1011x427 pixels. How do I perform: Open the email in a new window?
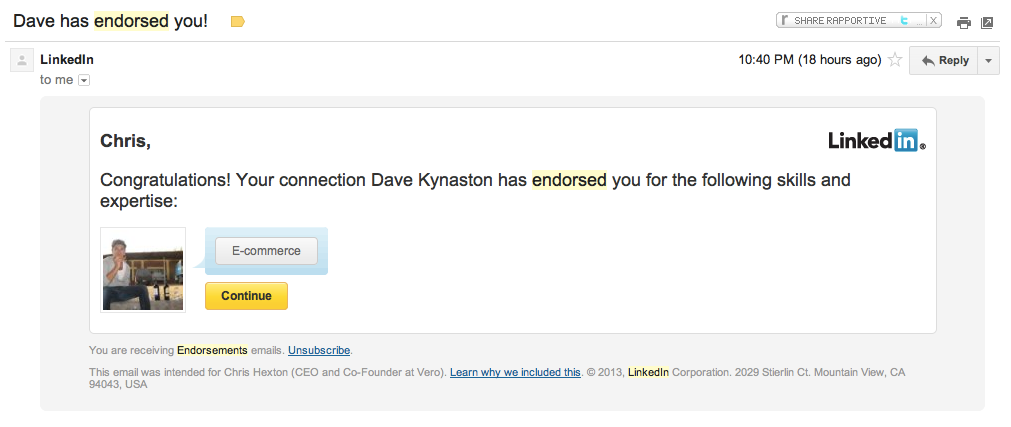(x=987, y=23)
